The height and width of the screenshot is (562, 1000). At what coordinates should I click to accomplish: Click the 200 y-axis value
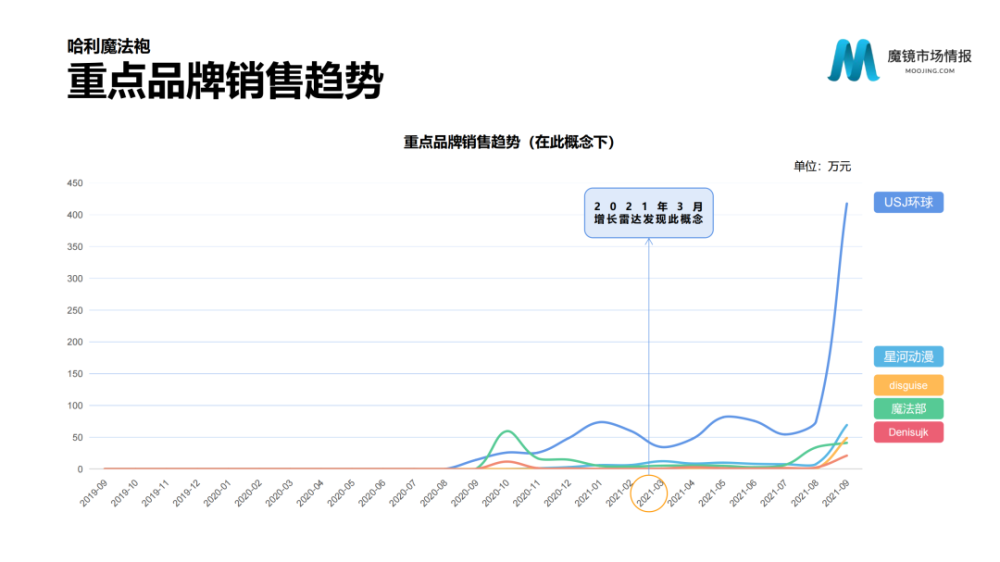75,342
